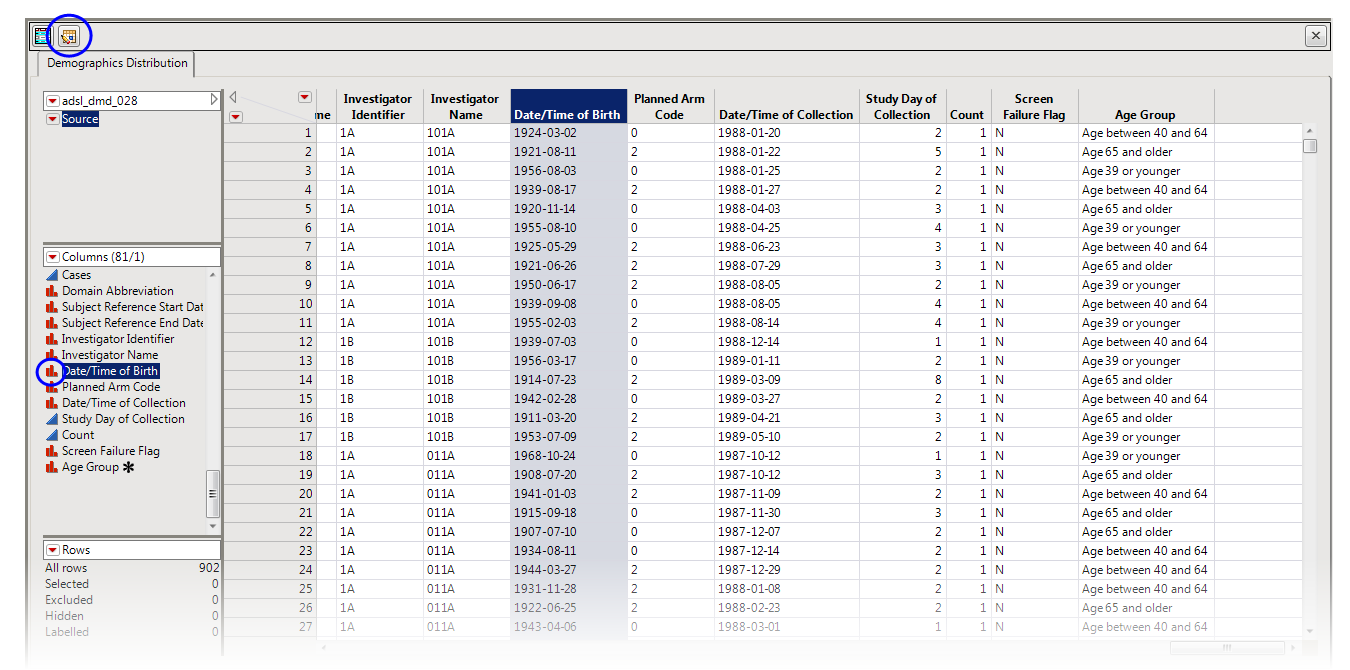Click continuous icon beside Count column
The width and height of the screenshot is (1350, 670).
pos(52,435)
